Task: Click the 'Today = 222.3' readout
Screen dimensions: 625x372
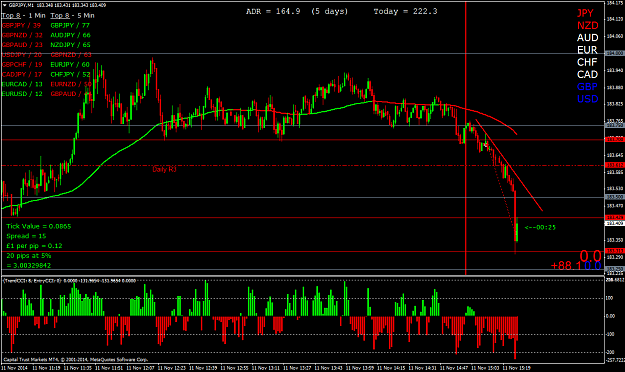Action: 405,11
